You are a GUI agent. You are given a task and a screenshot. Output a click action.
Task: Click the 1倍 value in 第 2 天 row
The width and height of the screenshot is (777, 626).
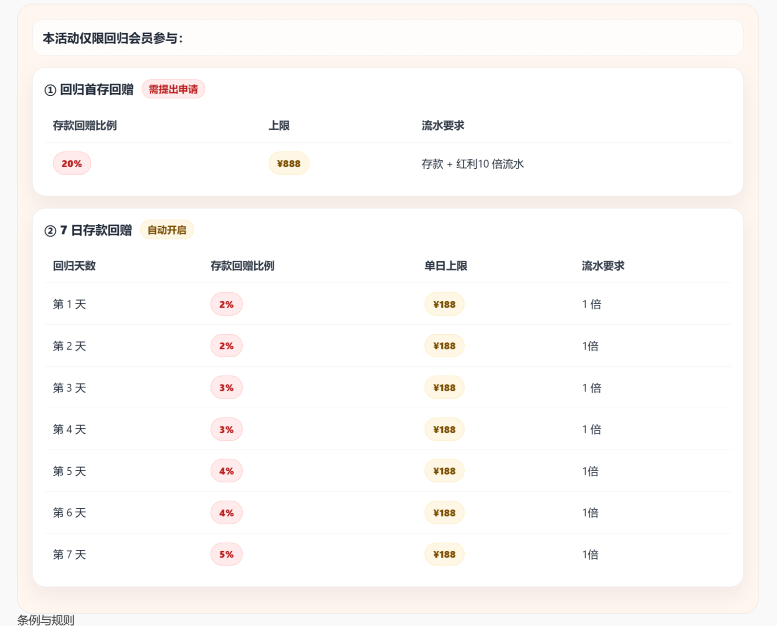pyautogui.click(x=590, y=346)
